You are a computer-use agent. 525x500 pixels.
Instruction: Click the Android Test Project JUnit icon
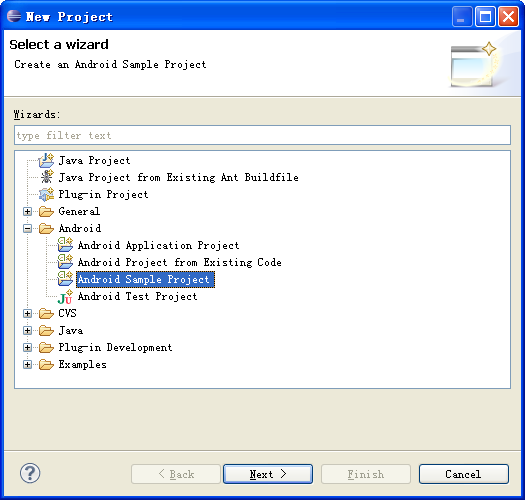65,296
